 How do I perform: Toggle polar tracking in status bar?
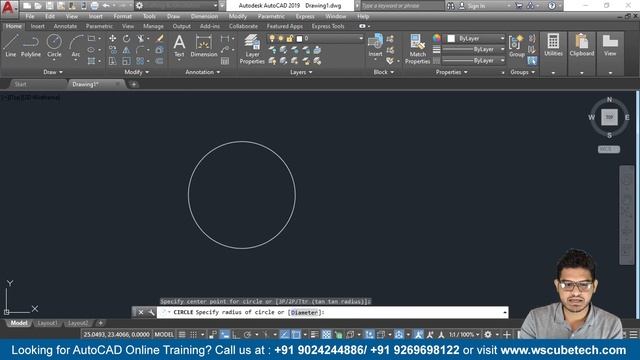tap(247, 335)
